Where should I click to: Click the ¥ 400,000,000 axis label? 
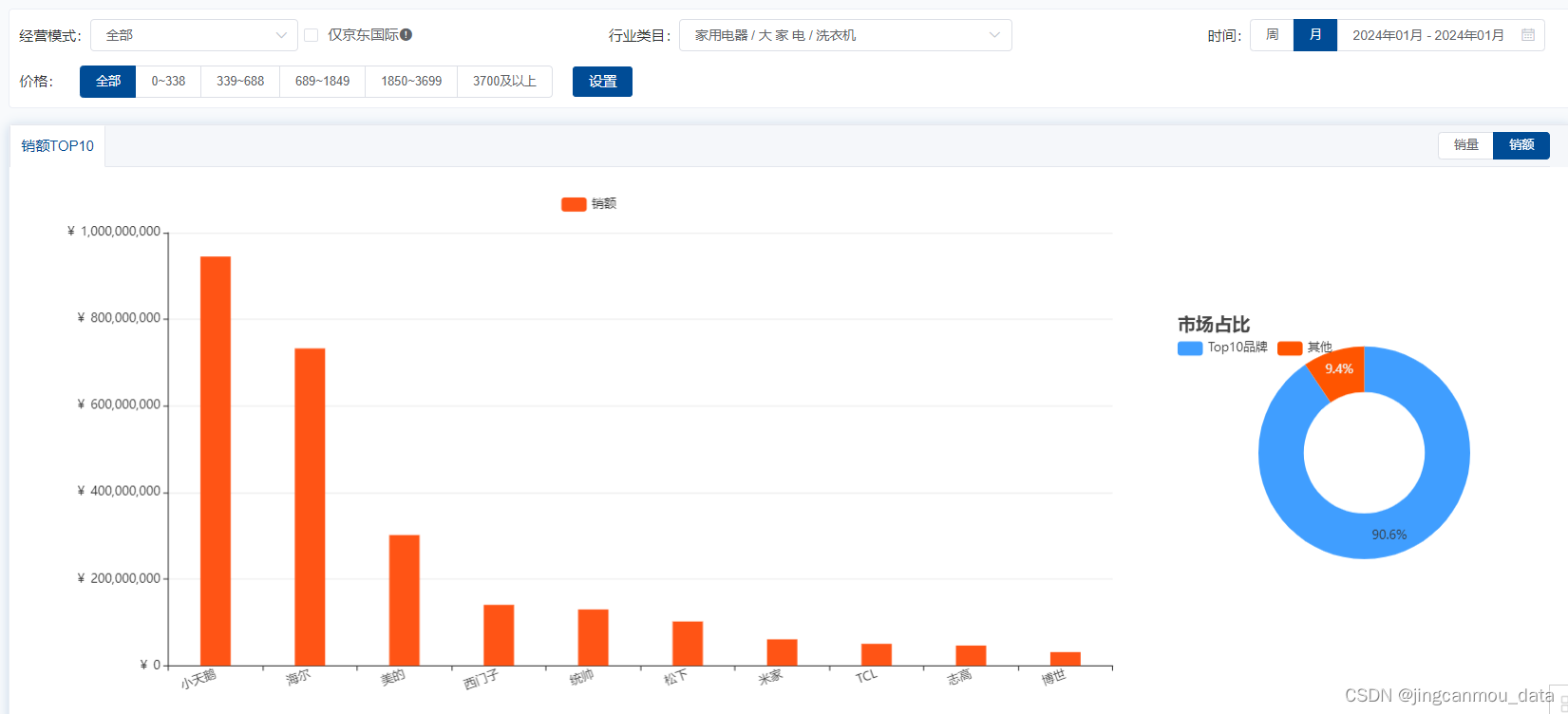(119, 491)
